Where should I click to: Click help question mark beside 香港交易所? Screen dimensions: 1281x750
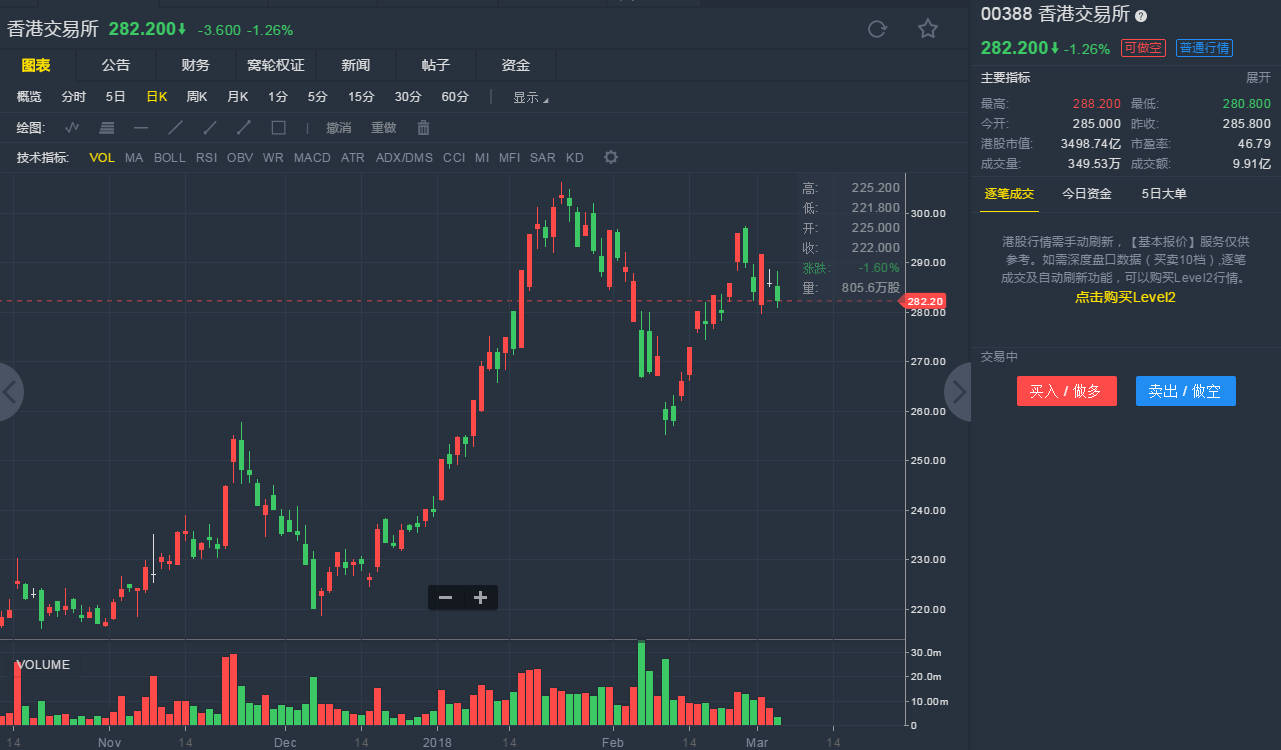(x=1141, y=16)
